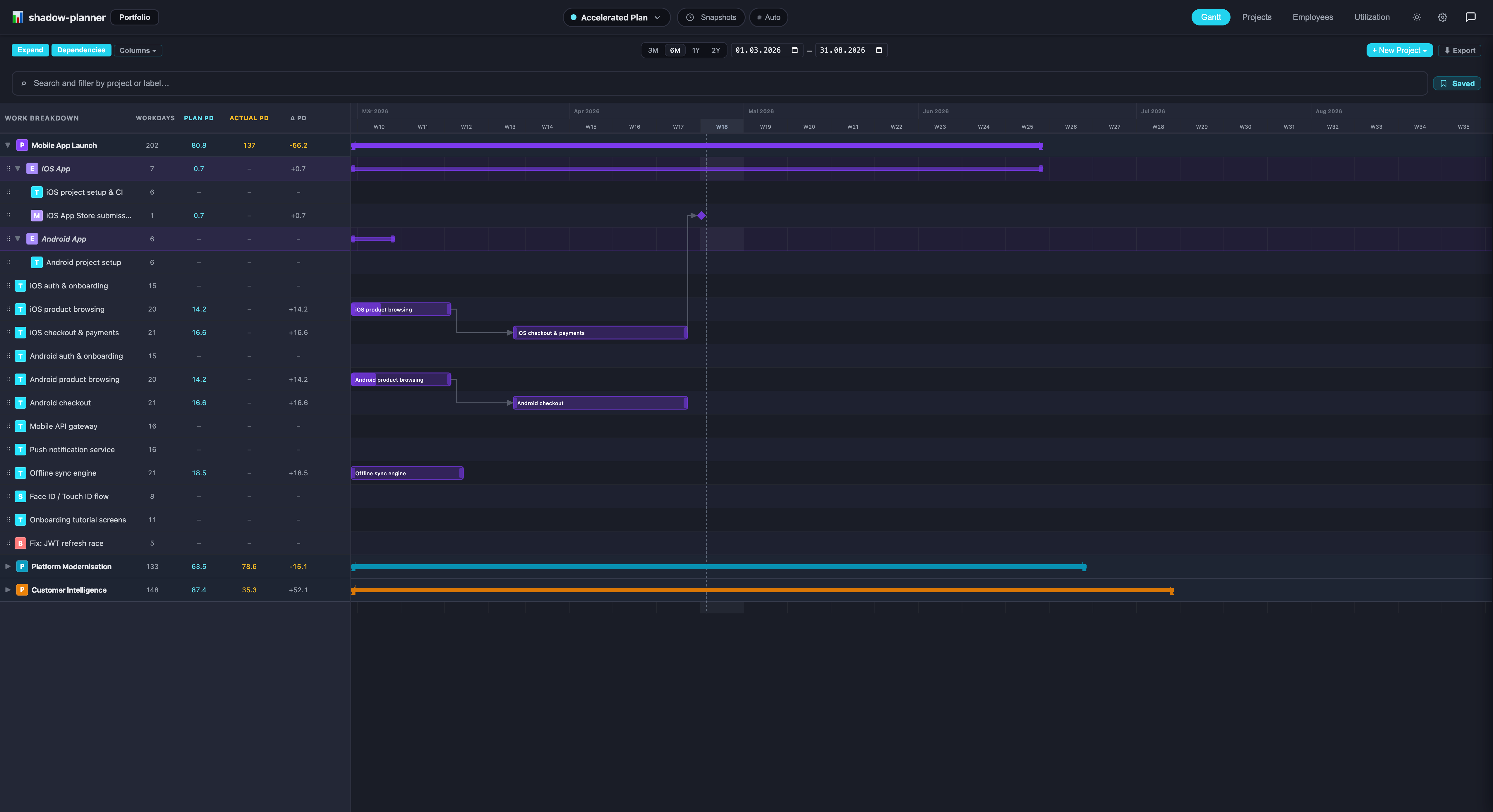Click the P icon of Platform Modernisation
Screen dimensions: 1493x812
[22, 566]
